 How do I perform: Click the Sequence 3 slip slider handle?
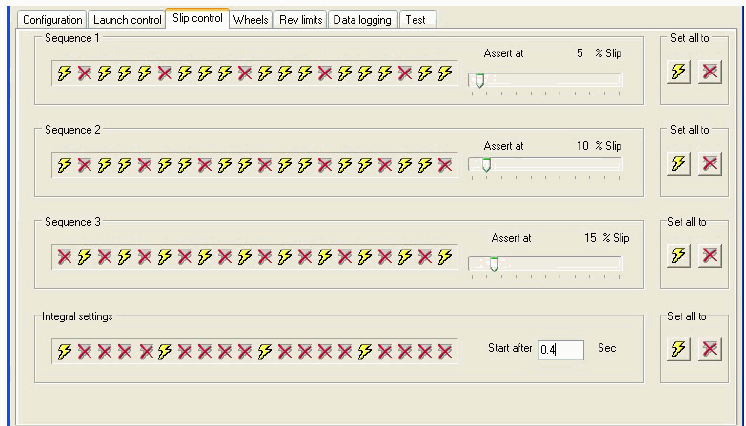click(494, 264)
